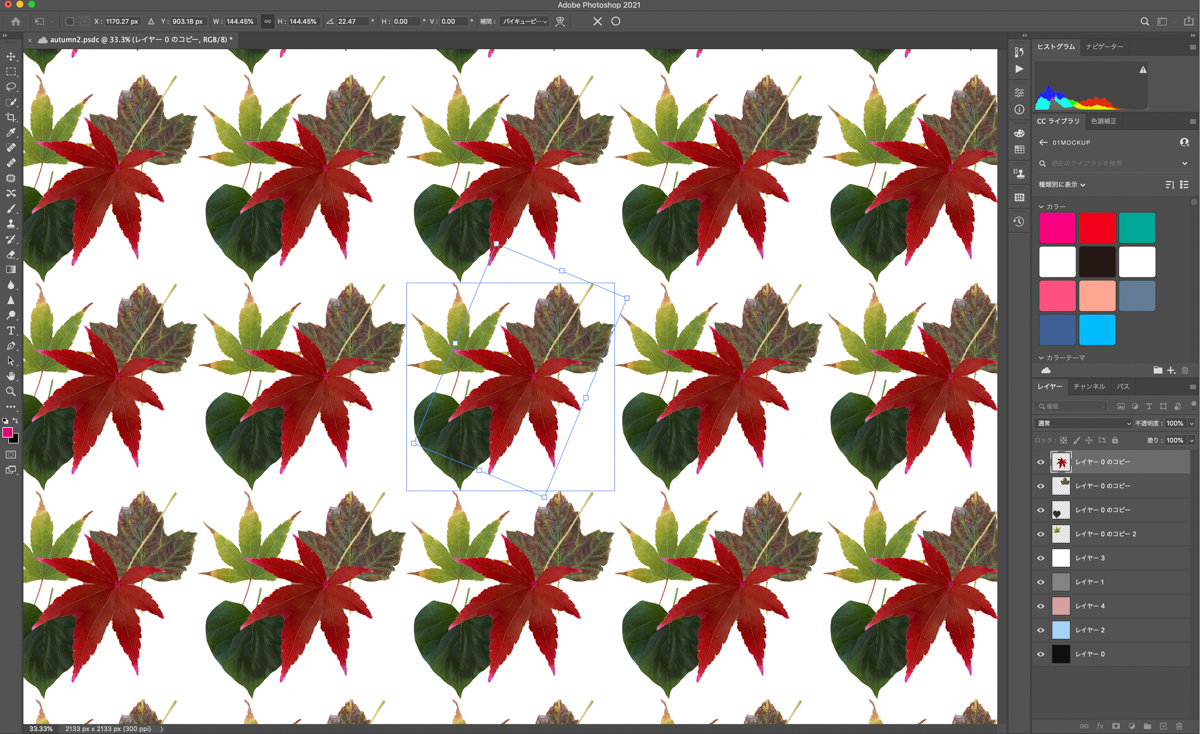Toggle link for width and height ratio

point(267,21)
